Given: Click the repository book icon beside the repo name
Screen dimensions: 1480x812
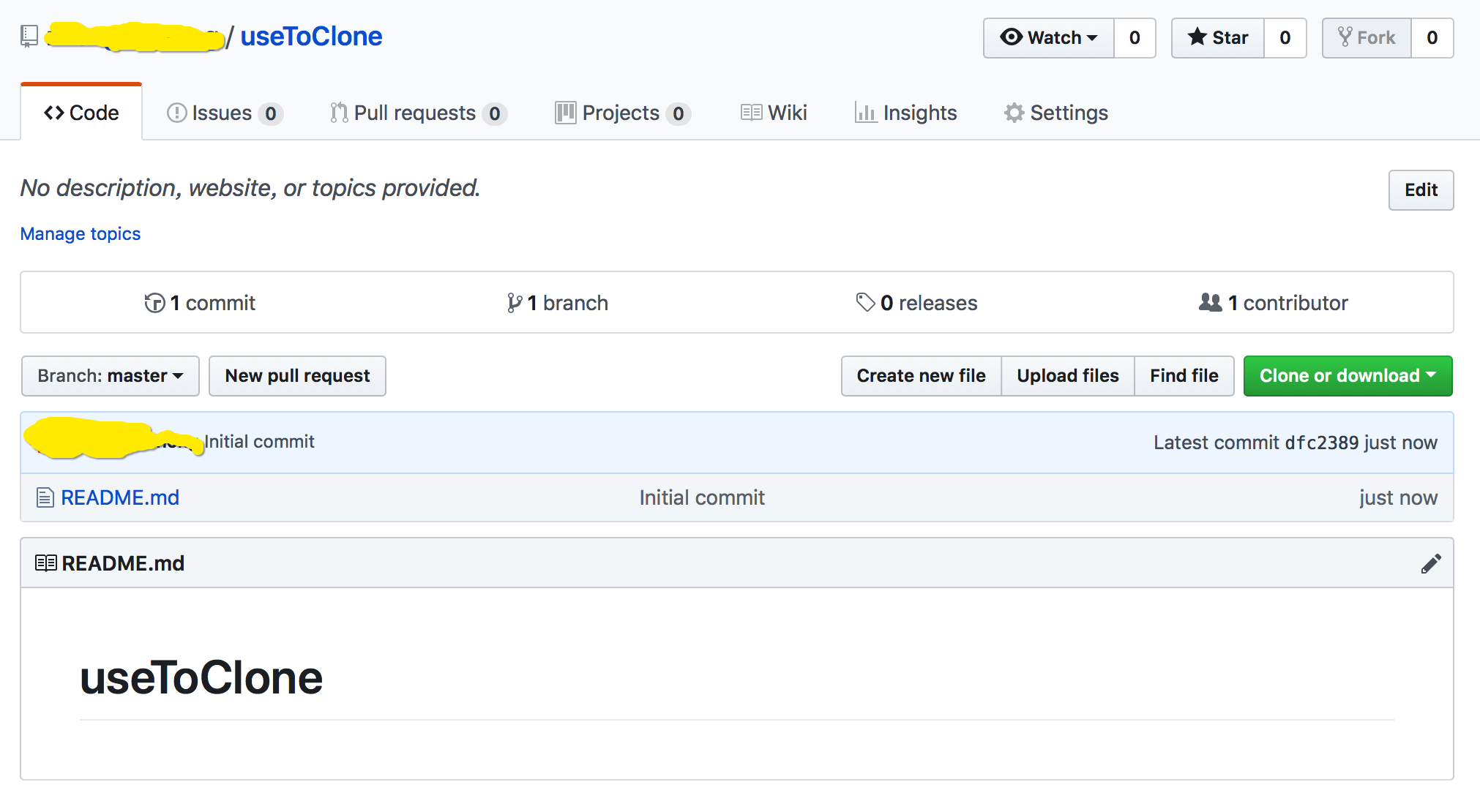Looking at the screenshot, I should click(29, 36).
